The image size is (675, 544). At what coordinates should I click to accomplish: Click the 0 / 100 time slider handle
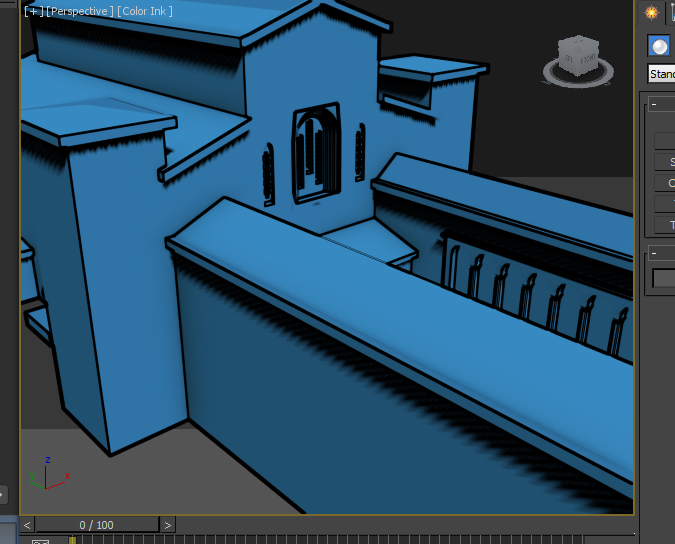[97, 524]
